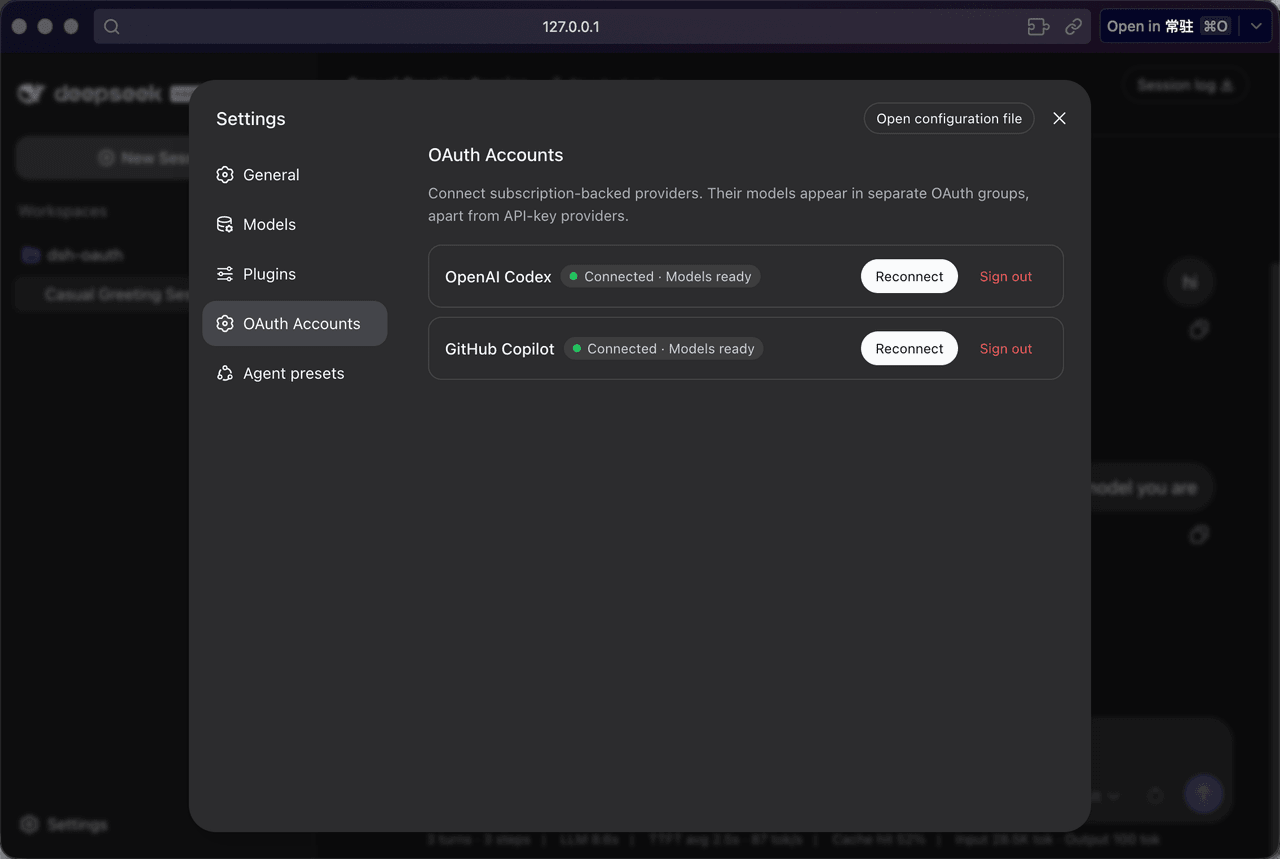
Task: Click the copy link icon in the address bar
Action: coord(1073,27)
